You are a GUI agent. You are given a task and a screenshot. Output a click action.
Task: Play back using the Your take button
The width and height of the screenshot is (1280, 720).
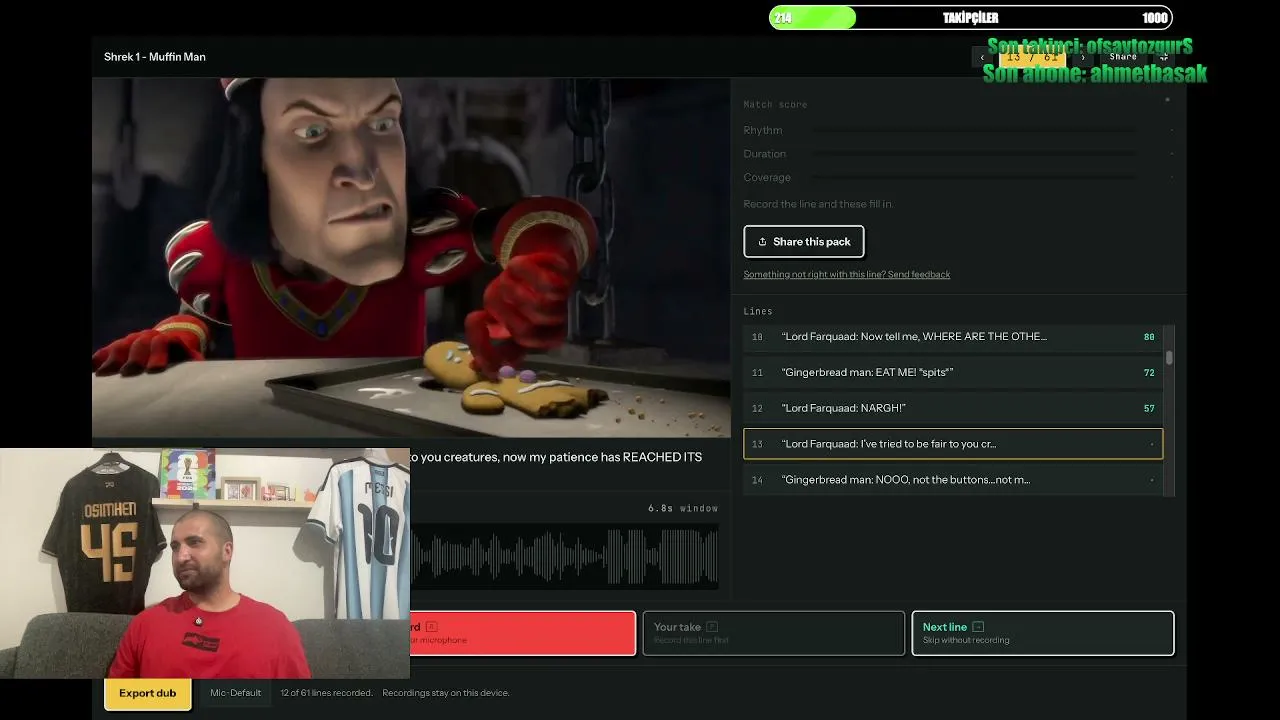coord(774,633)
